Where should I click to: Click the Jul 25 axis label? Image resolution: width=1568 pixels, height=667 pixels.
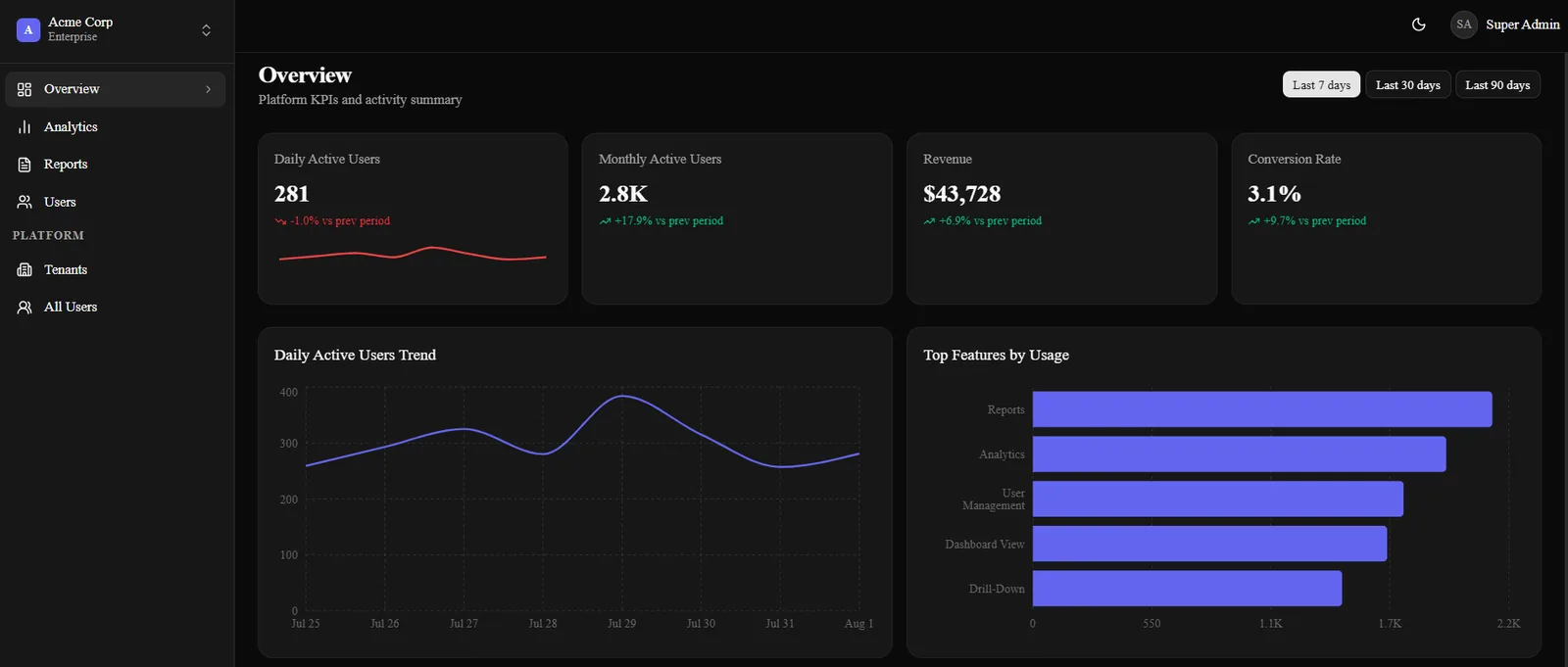click(x=306, y=624)
